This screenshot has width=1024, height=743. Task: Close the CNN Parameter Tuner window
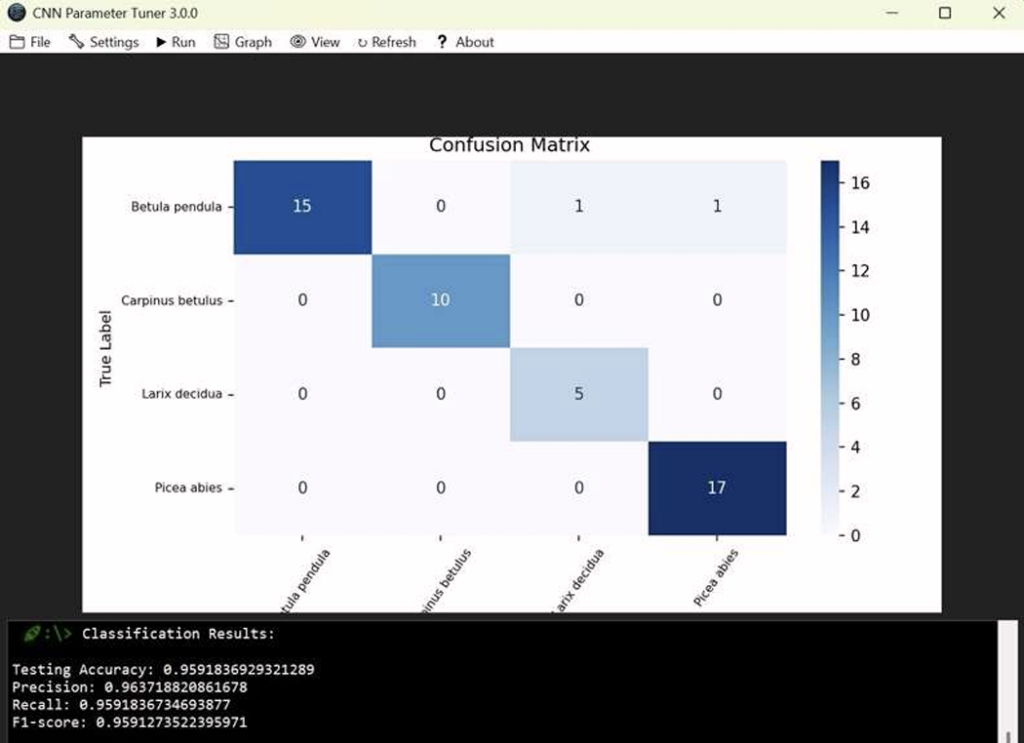point(998,13)
